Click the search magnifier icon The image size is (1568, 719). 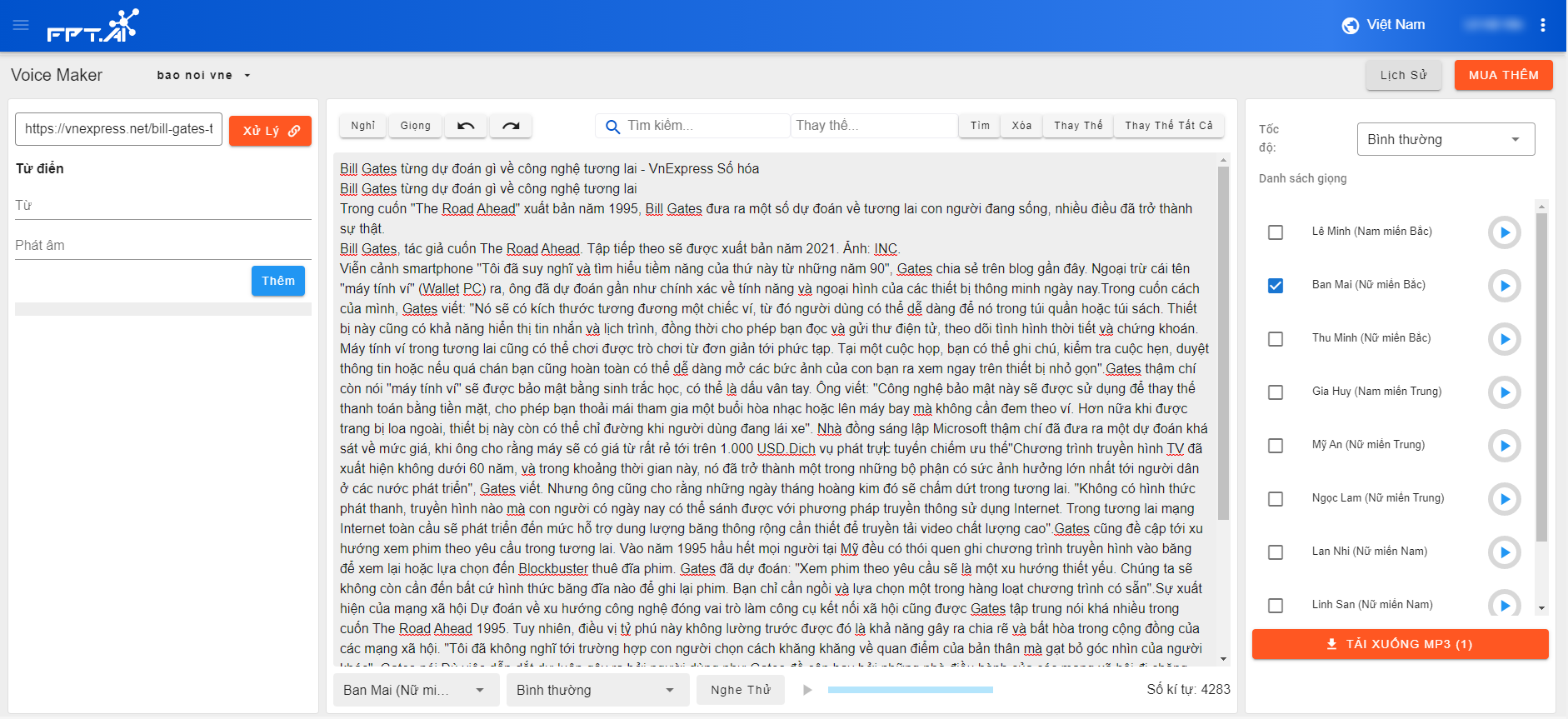(x=612, y=127)
